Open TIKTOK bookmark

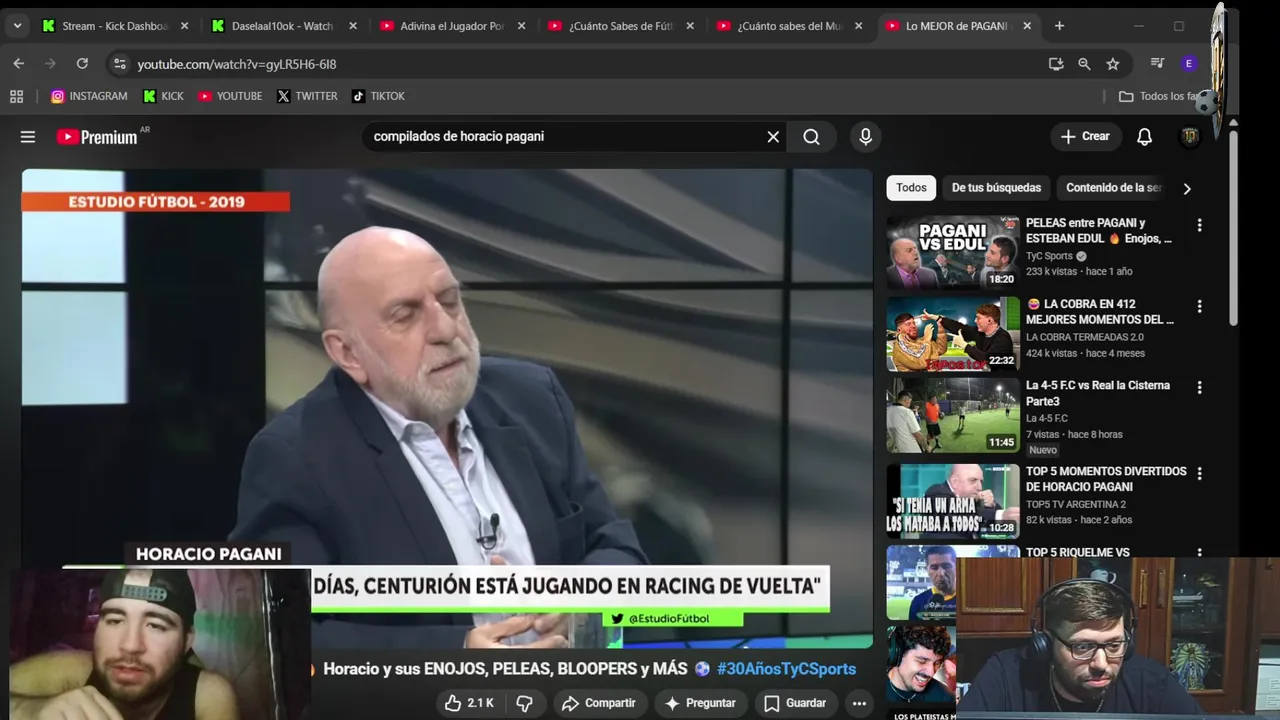pyautogui.click(x=378, y=96)
